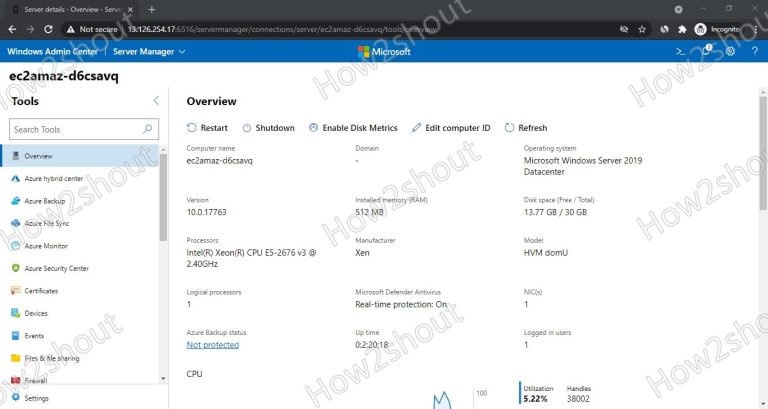Open Windows Admin Center settings gear
Viewport: 768px width, 409px height.
coord(730,51)
